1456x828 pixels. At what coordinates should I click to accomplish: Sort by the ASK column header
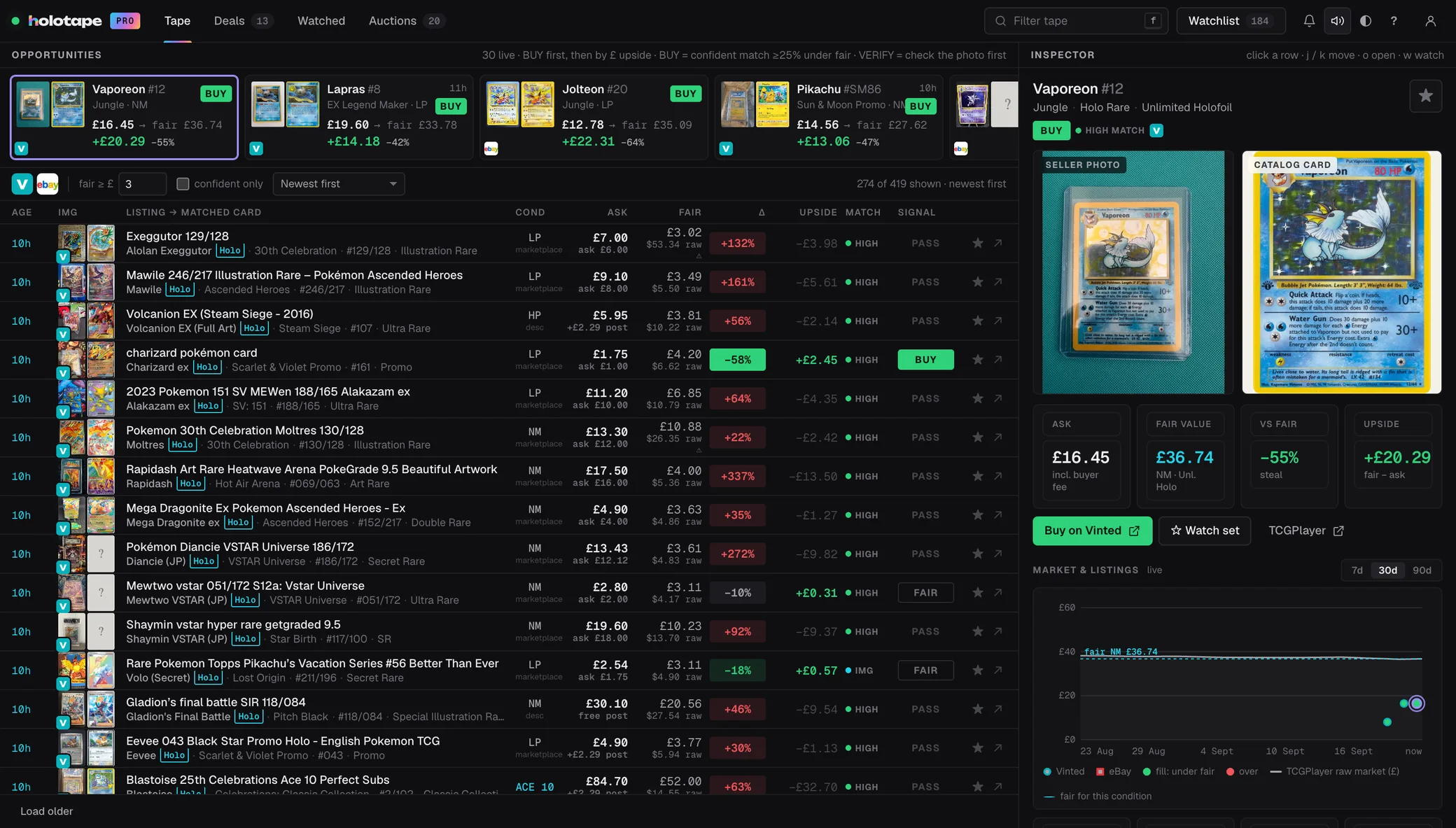pos(617,213)
